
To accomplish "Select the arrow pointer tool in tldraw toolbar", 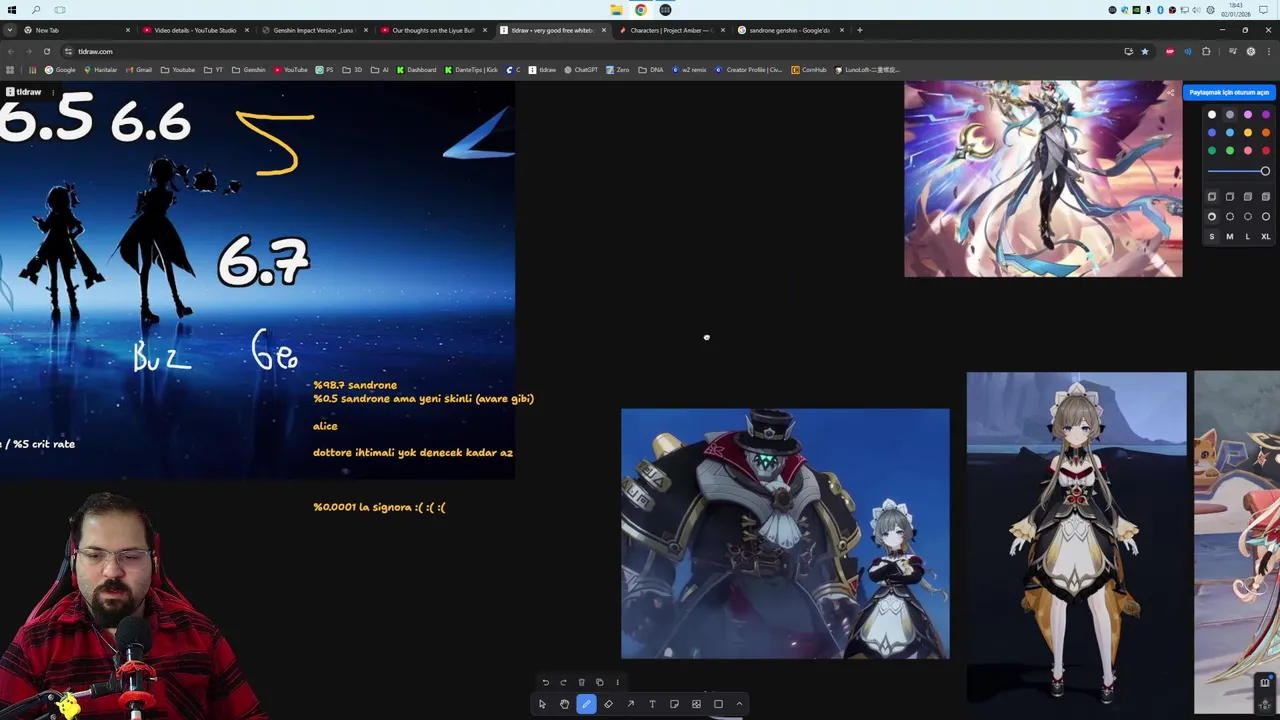I will pyautogui.click(x=542, y=704).
